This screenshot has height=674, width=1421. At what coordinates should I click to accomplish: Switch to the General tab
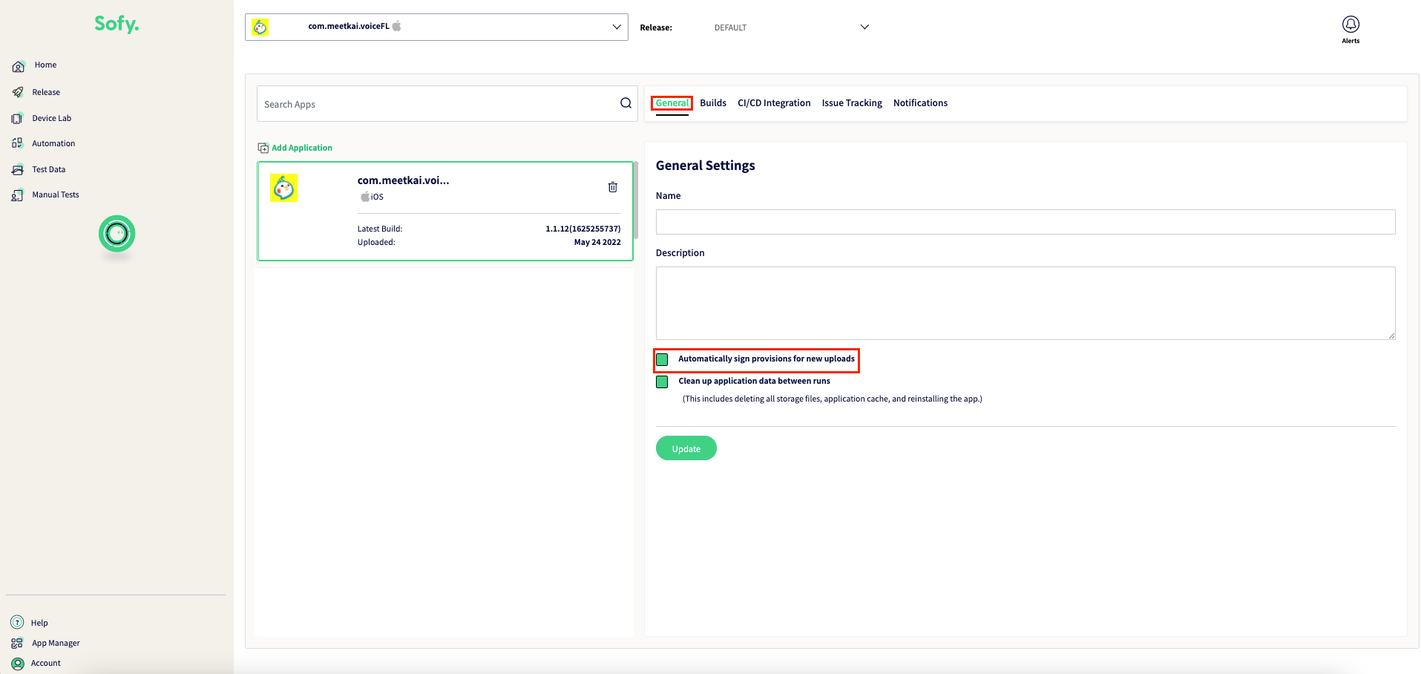point(672,103)
